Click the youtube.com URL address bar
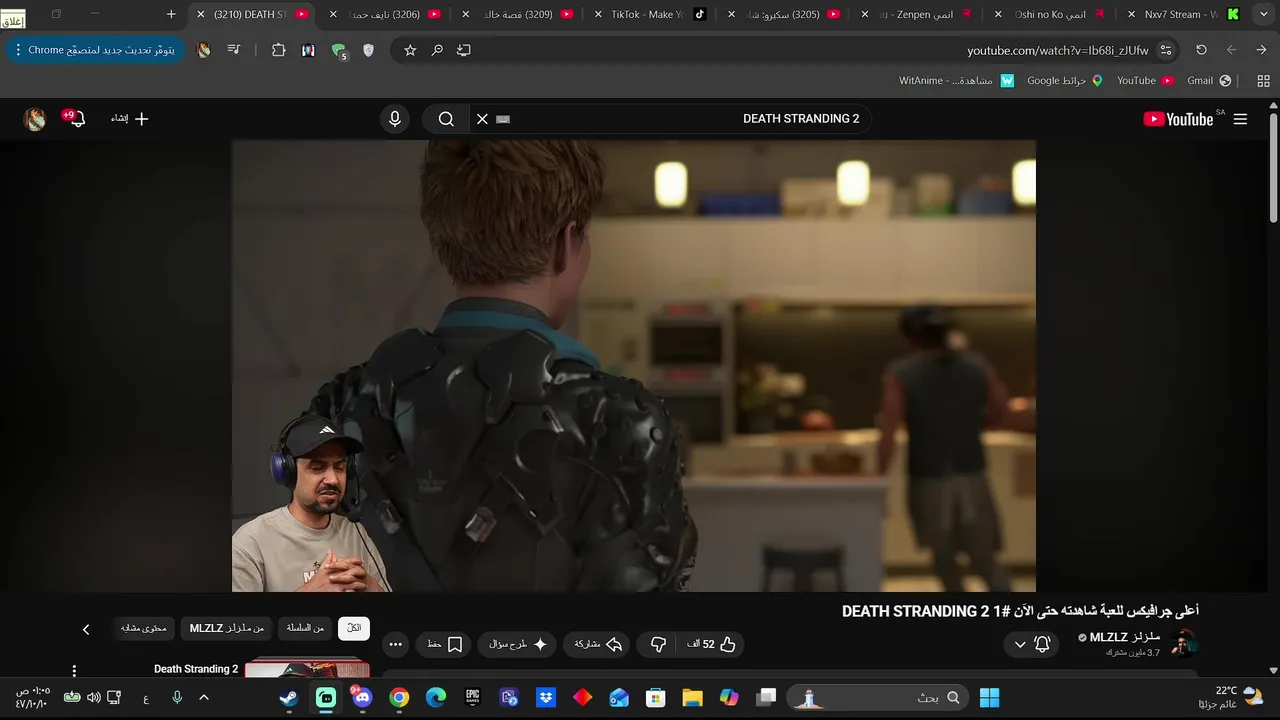This screenshot has height=720, width=1280. click(1058, 50)
